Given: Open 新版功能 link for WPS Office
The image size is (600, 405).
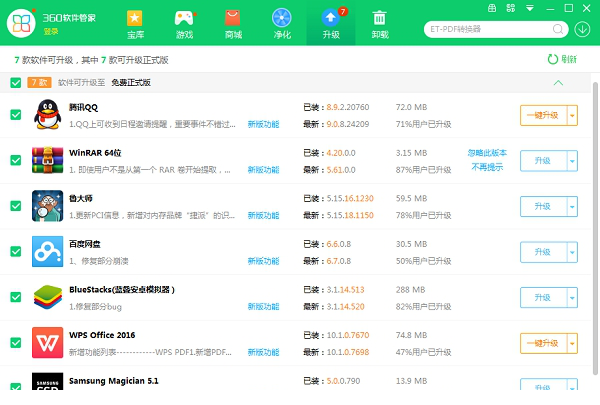Looking at the screenshot, I should 263,352.
